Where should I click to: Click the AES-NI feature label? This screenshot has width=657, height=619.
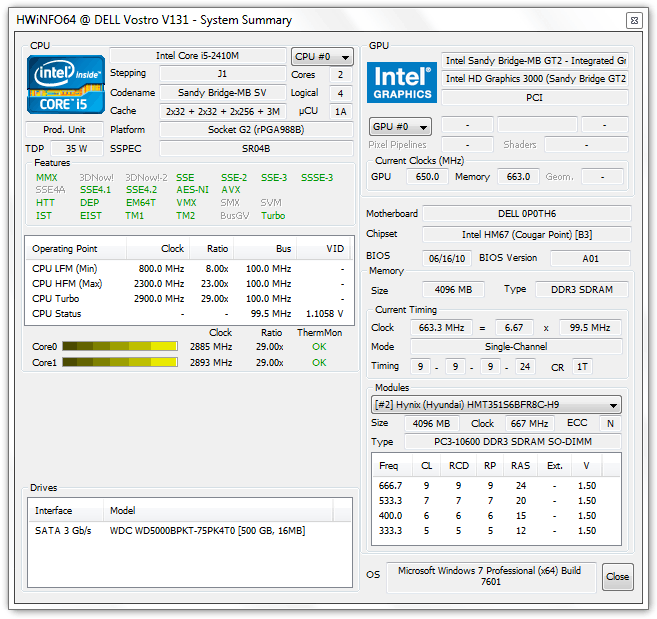(192, 190)
